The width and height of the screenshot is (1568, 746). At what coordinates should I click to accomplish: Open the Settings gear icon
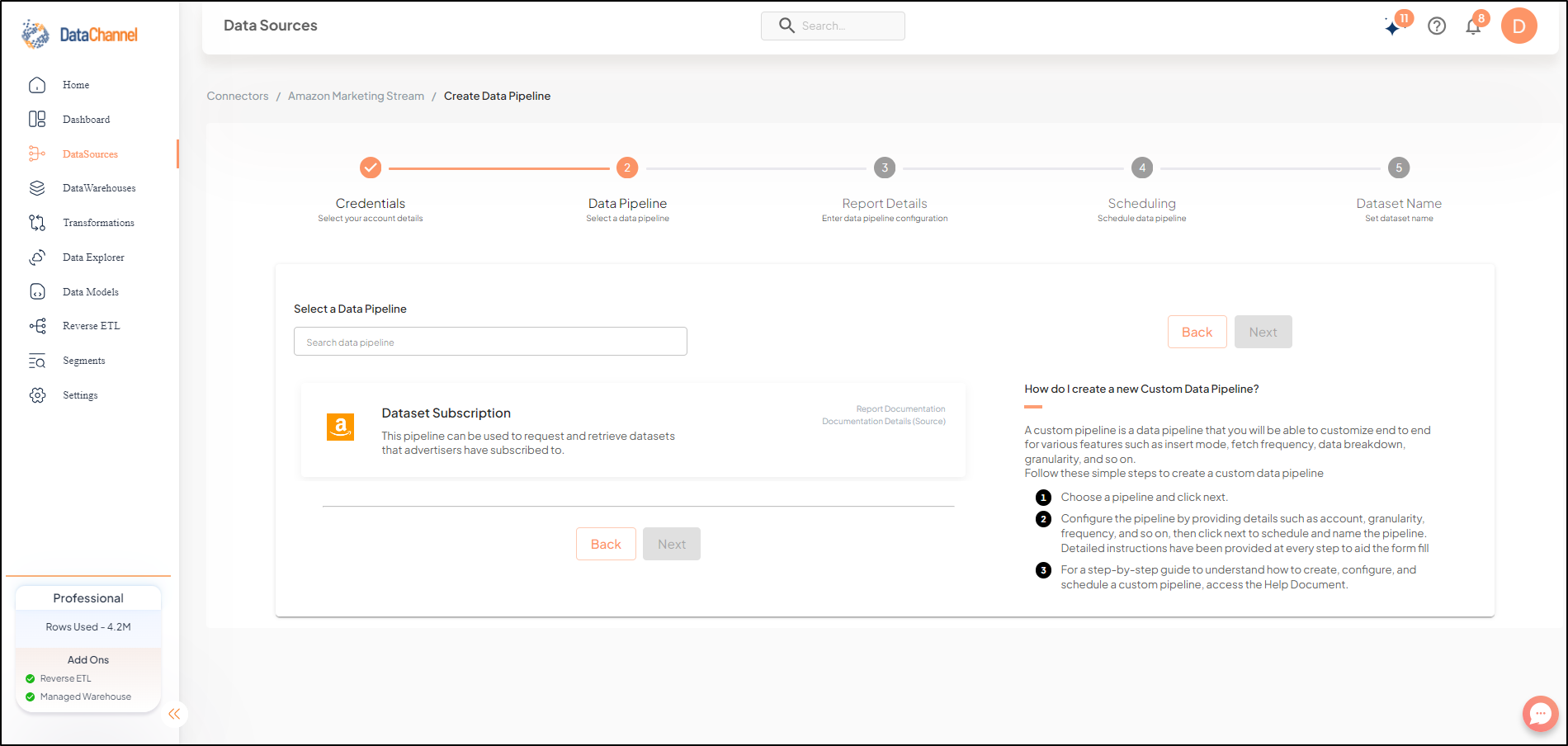point(37,395)
